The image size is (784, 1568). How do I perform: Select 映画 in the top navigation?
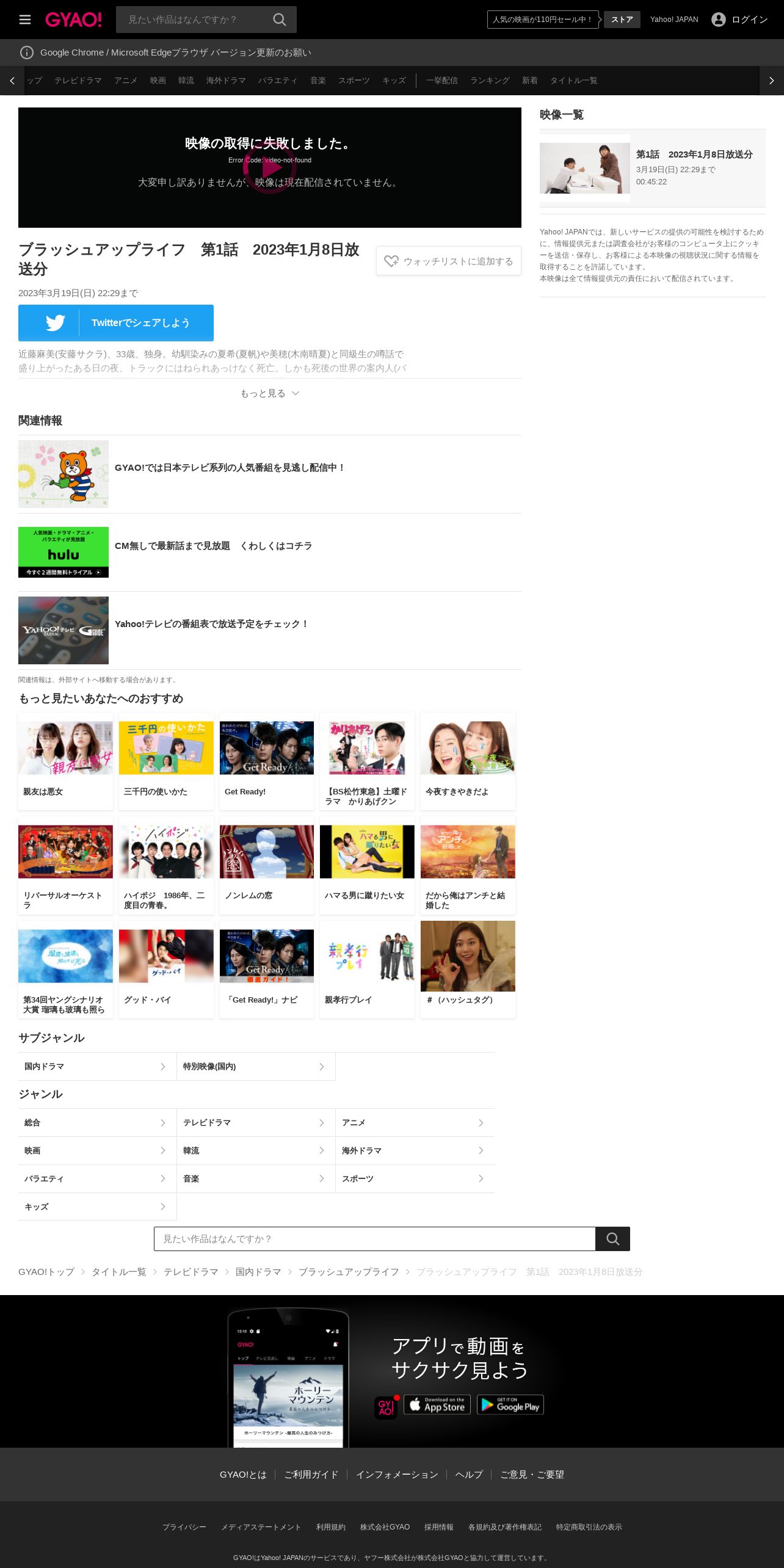(158, 81)
